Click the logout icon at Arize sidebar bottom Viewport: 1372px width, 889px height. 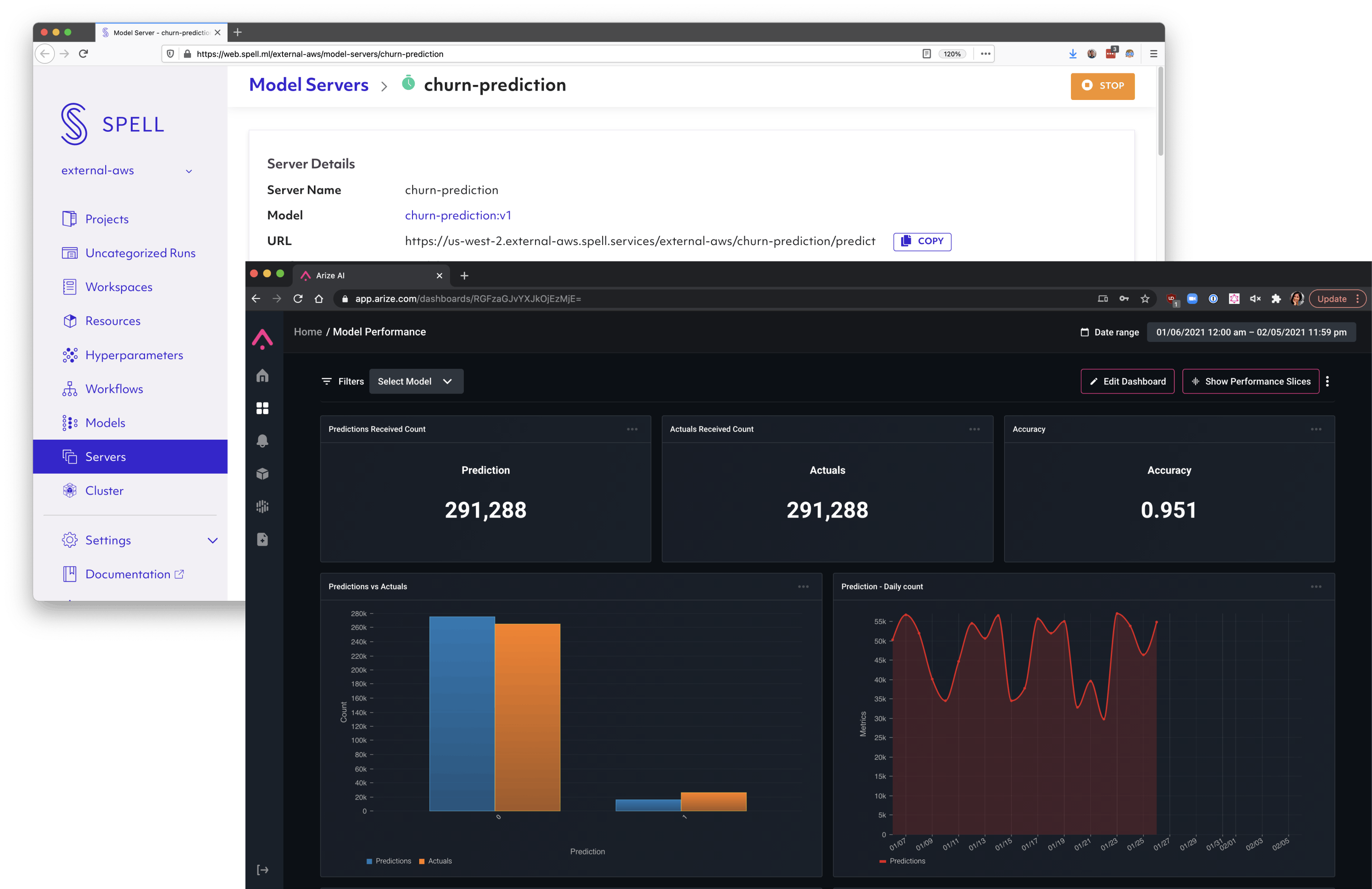coord(262,870)
